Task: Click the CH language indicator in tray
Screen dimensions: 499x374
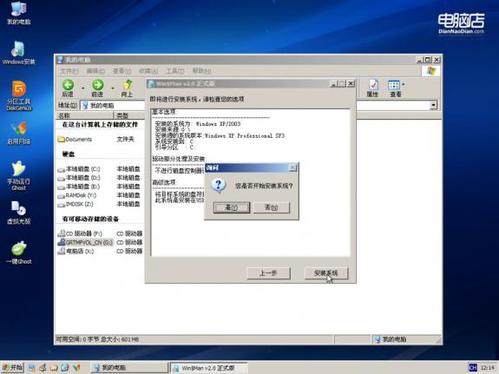Action: (x=472, y=367)
